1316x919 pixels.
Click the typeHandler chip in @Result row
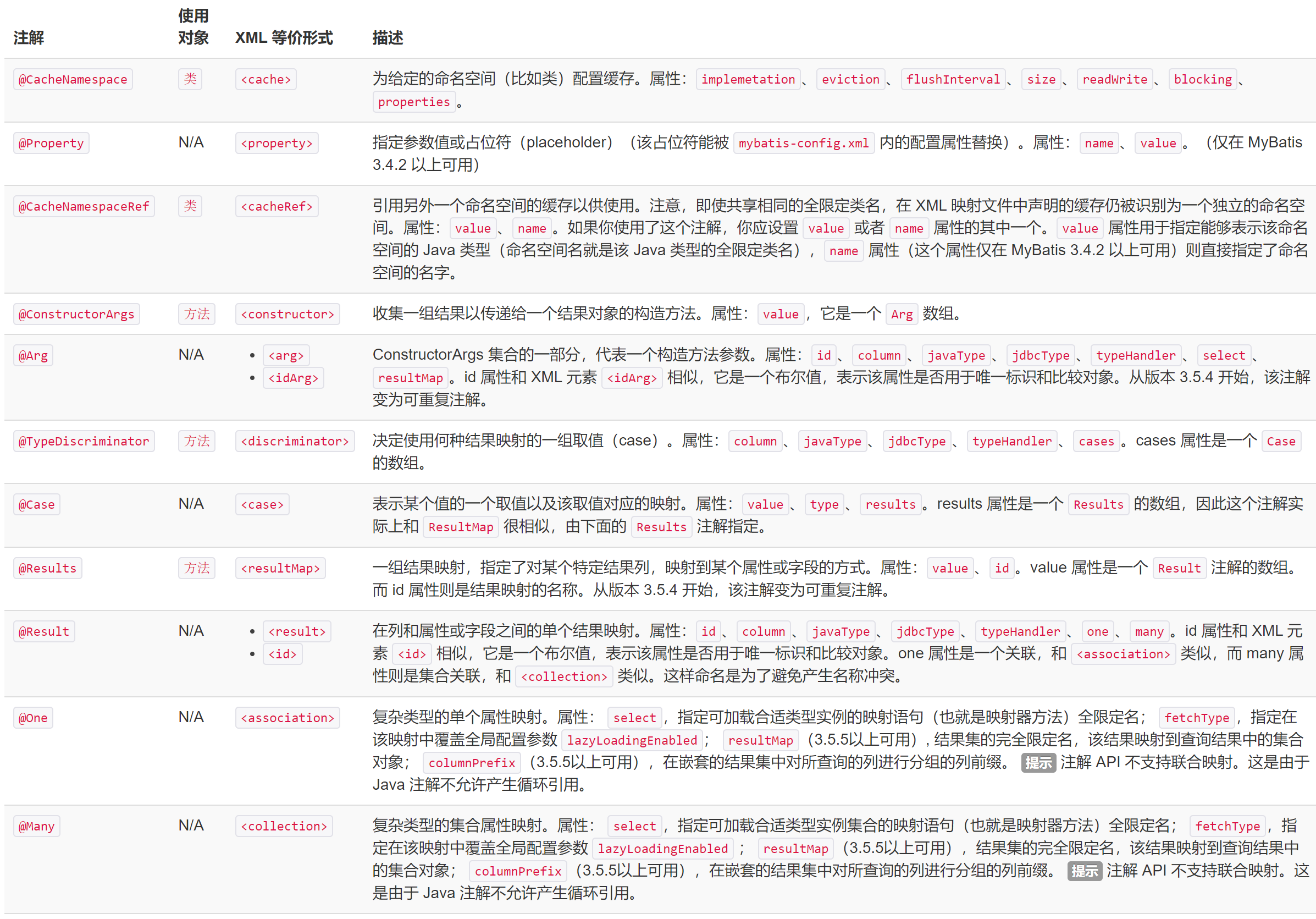(1020, 631)
